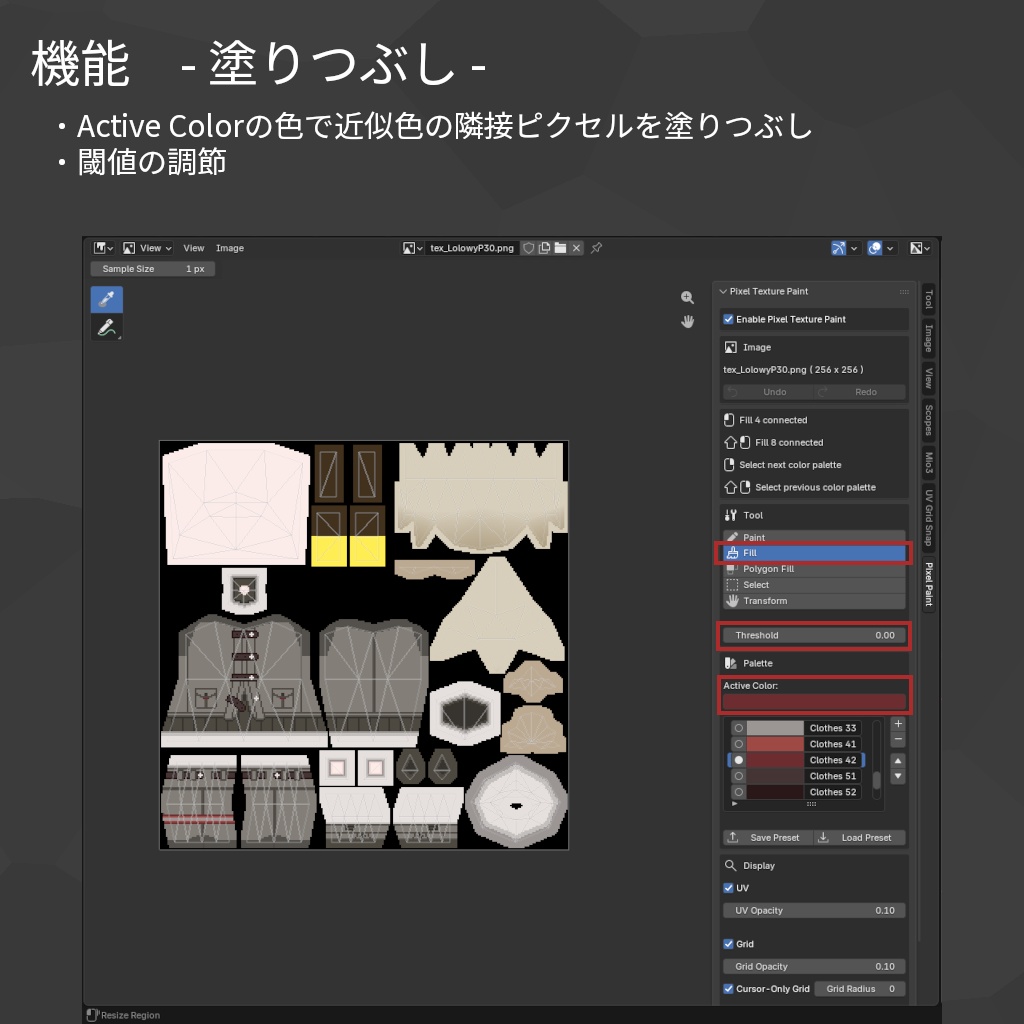
Task: Toggle the pin image icon
Action: [596, 248]
